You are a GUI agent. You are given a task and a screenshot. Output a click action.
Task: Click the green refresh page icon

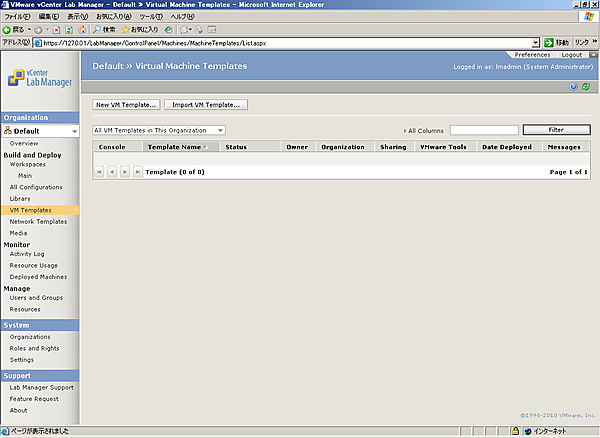tap(585, 87)
